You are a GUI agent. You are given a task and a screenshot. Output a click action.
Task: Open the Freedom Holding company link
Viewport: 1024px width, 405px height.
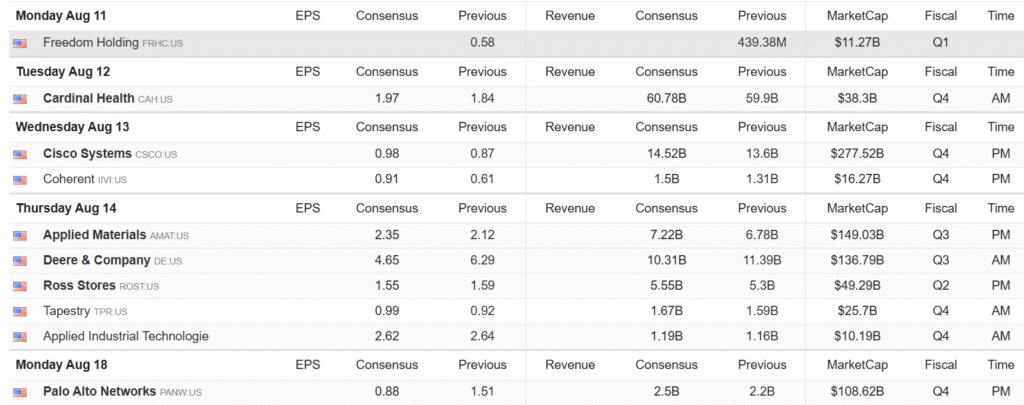(91, 43)
